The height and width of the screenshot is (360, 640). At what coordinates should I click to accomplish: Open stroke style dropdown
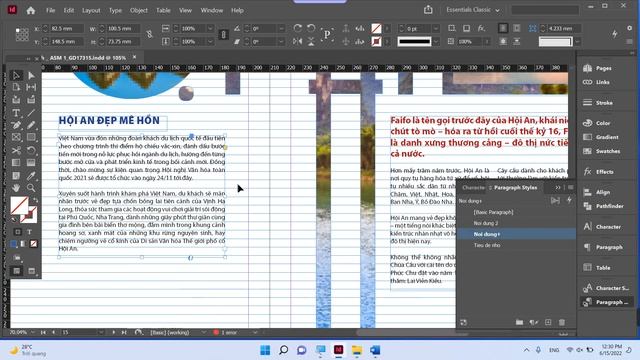436,42
